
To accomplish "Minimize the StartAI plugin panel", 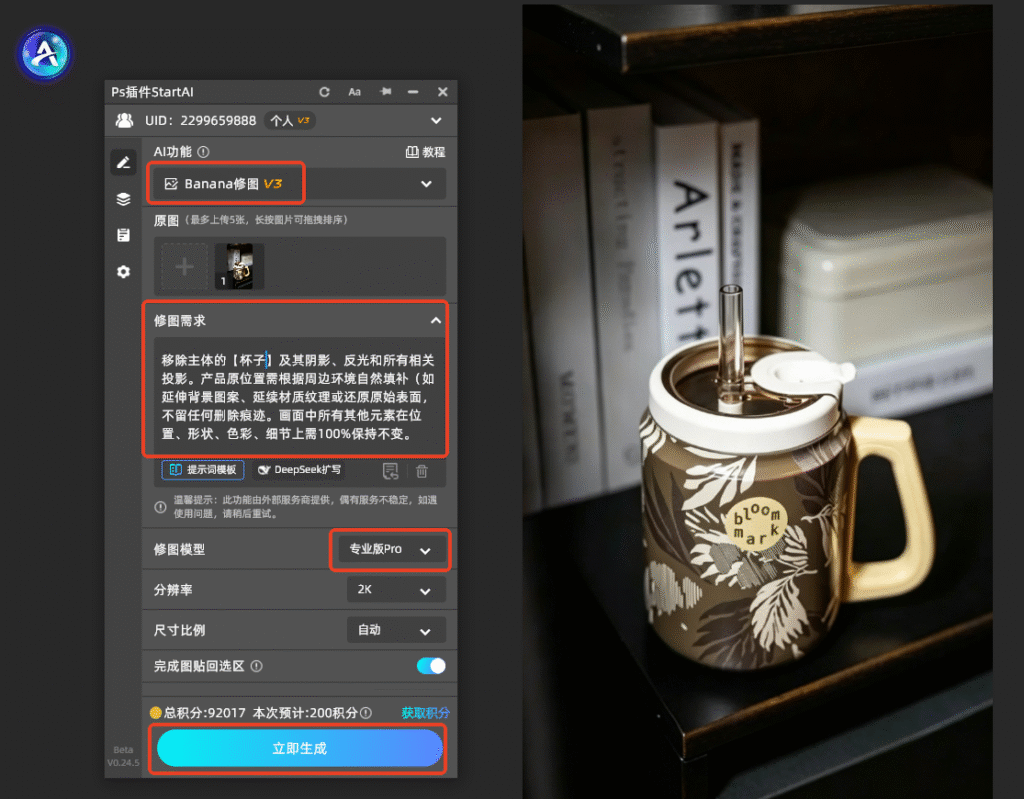I will click(x=413, y=92).
